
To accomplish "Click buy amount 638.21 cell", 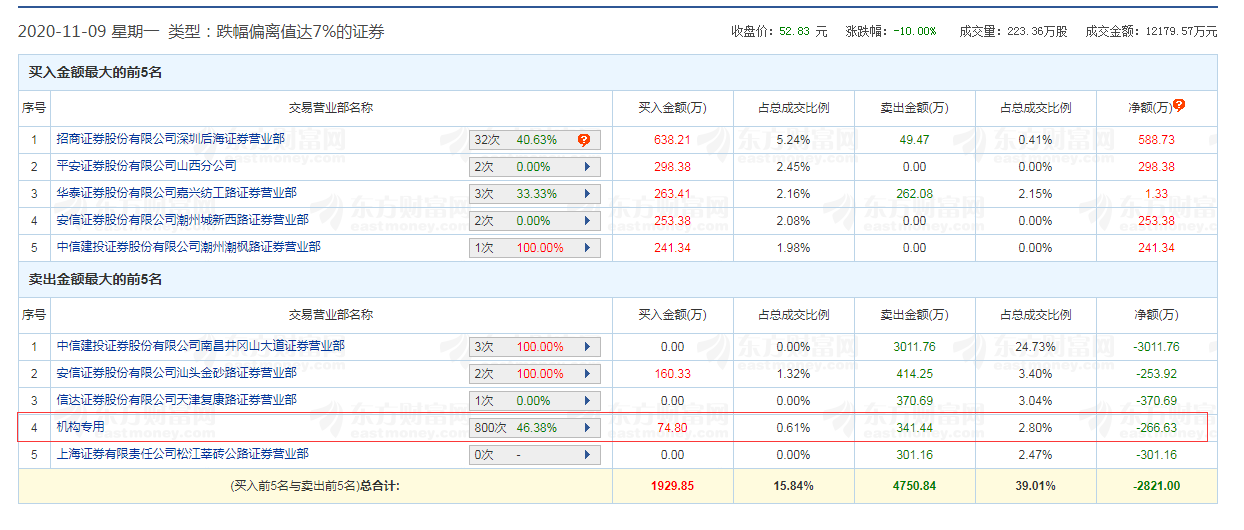I will [x=672, y=140].
